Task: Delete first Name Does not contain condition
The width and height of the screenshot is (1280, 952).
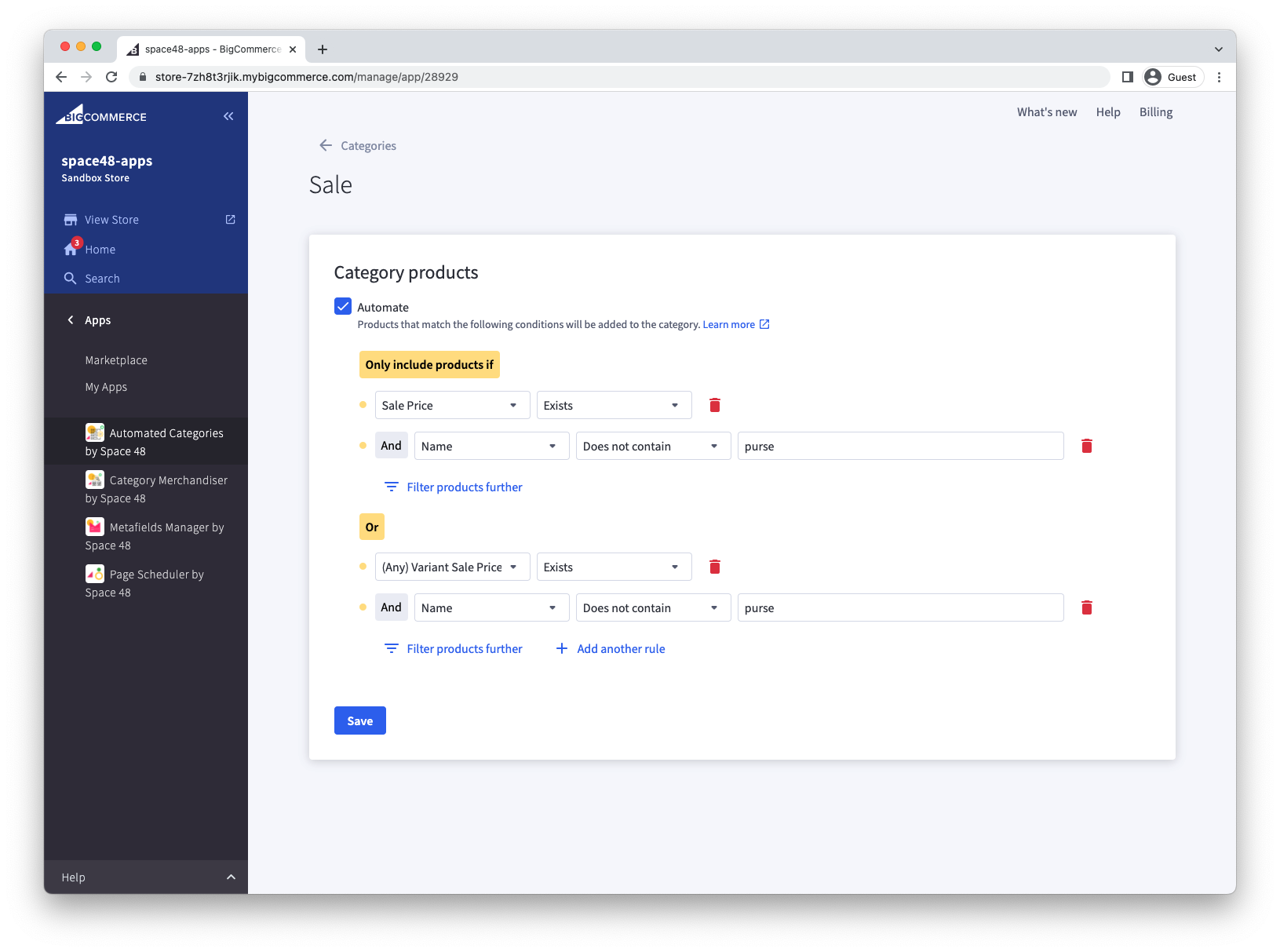Action: pyautogui.click(x=1087, y=446)
